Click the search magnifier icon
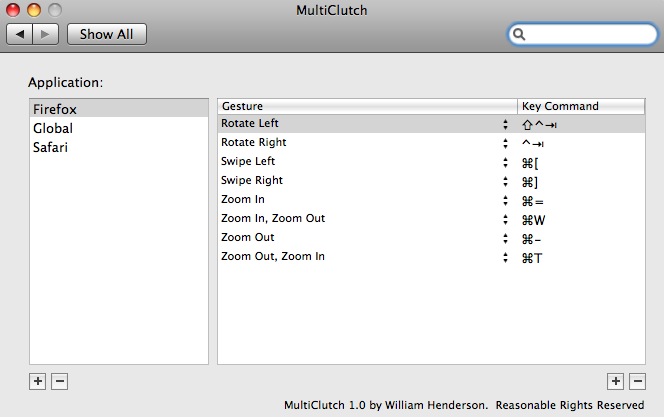The width and height of the screenshot is (664, 417). [x=520, y=35]
